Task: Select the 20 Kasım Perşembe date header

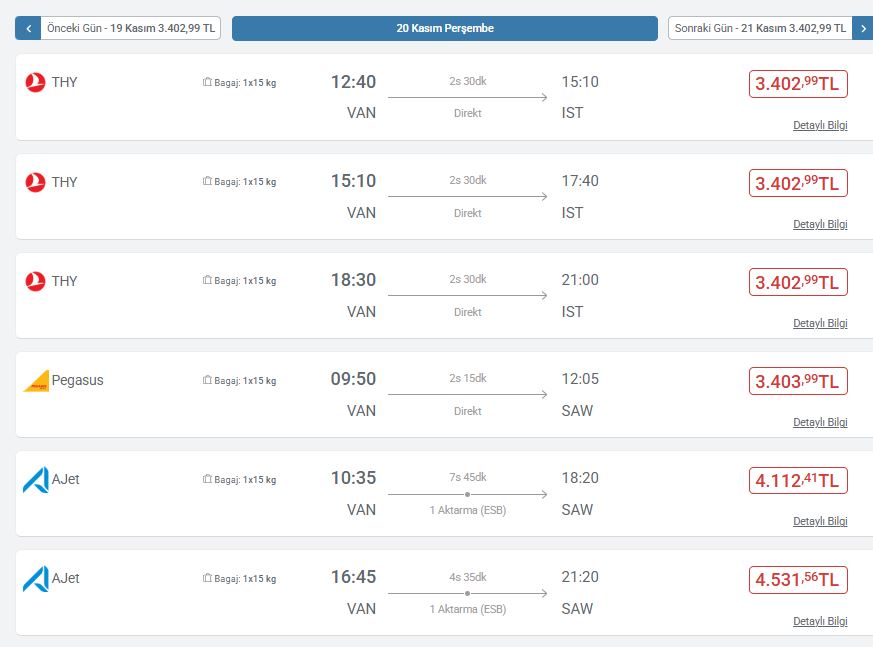Action: coord(445,28)
